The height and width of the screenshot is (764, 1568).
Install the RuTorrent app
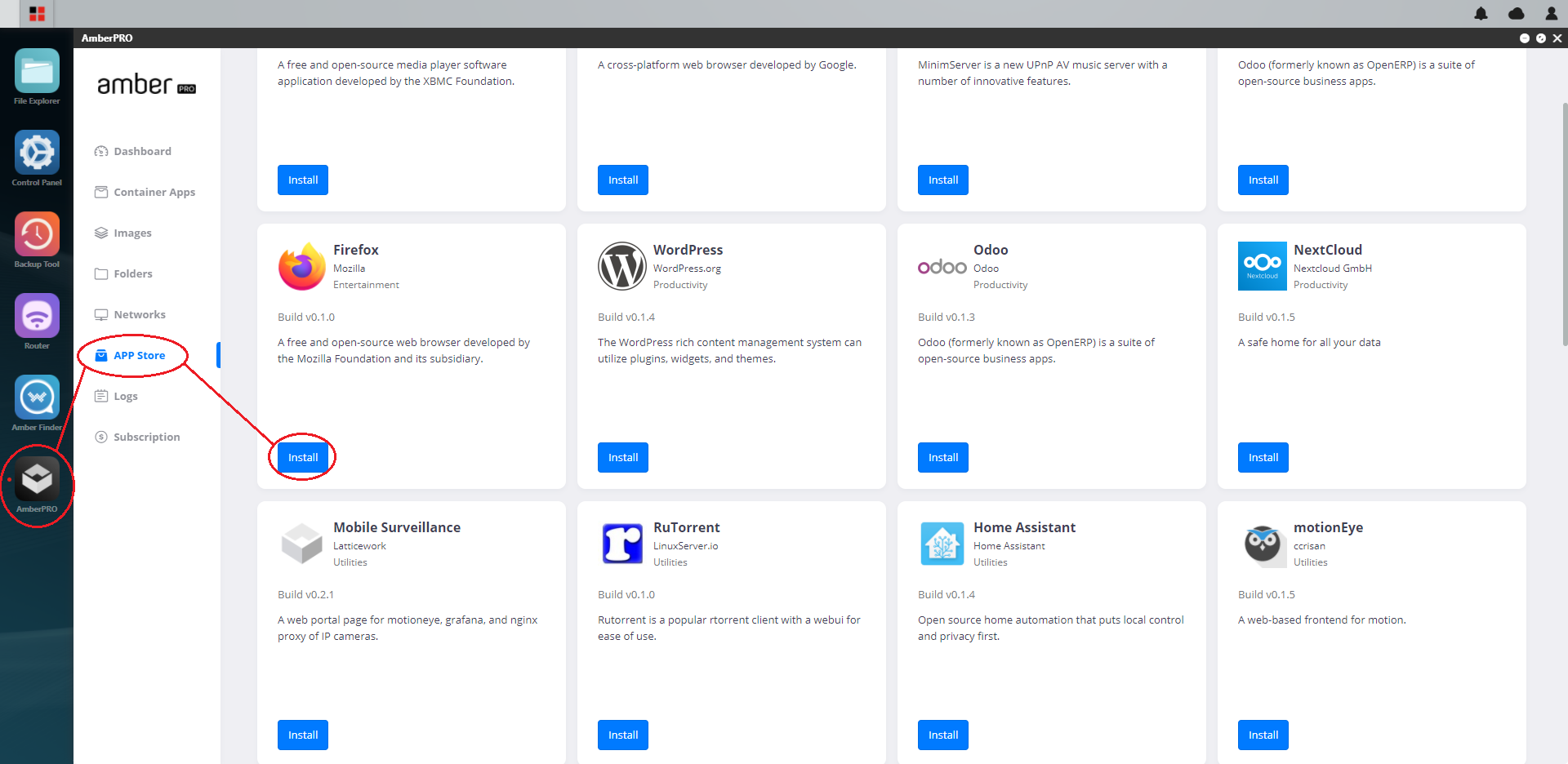pos(623,735)
